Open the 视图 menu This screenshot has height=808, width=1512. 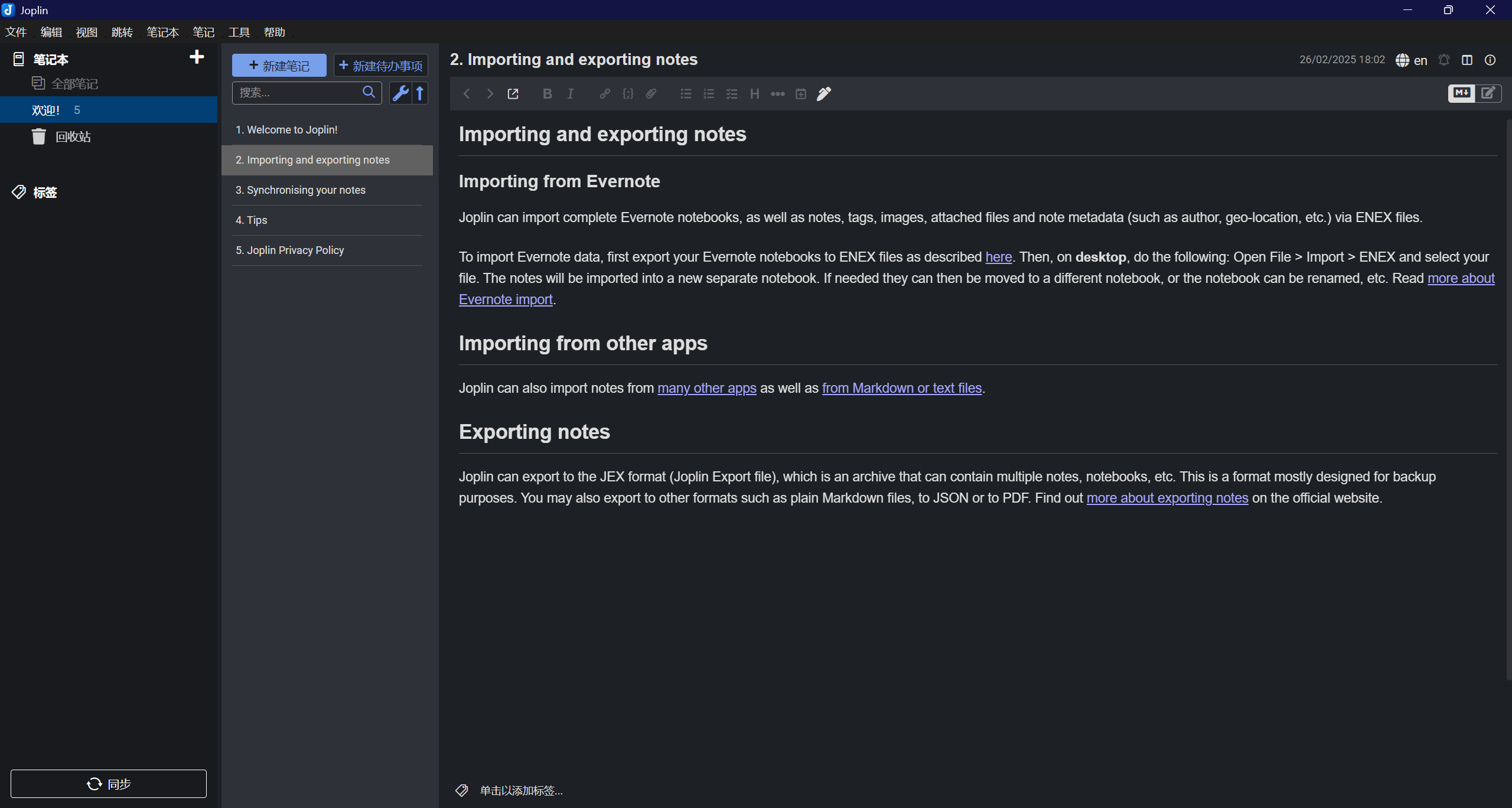pyautogui.click(x=86, y=32)
